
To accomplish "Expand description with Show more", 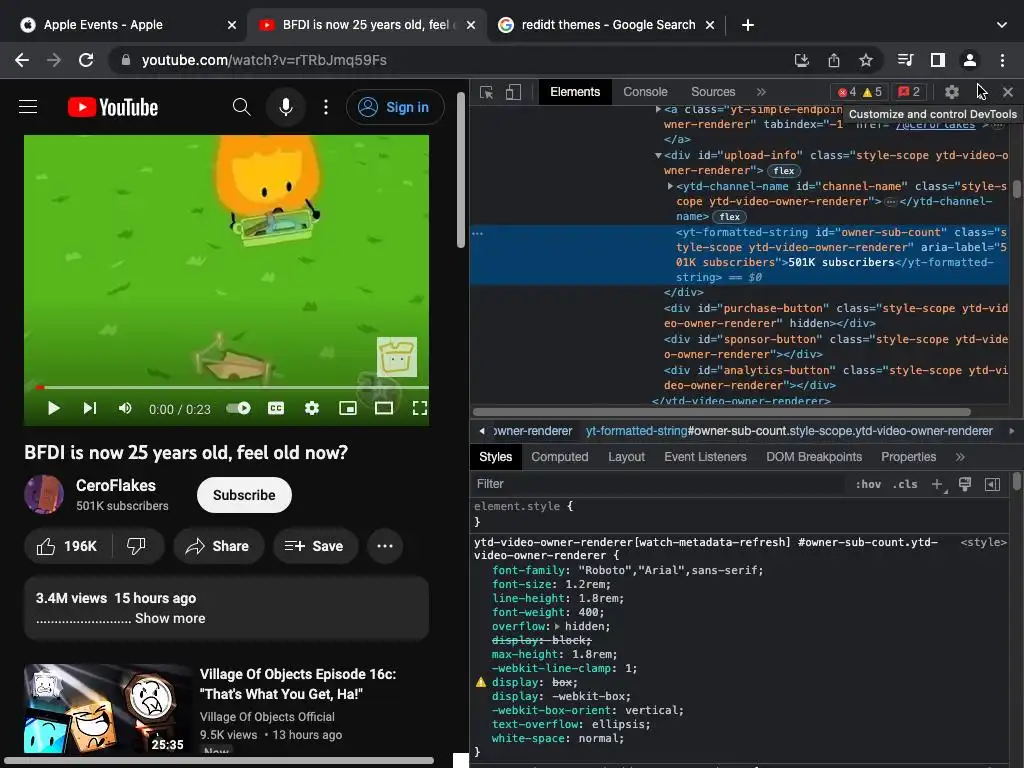I will coord(170,618).
